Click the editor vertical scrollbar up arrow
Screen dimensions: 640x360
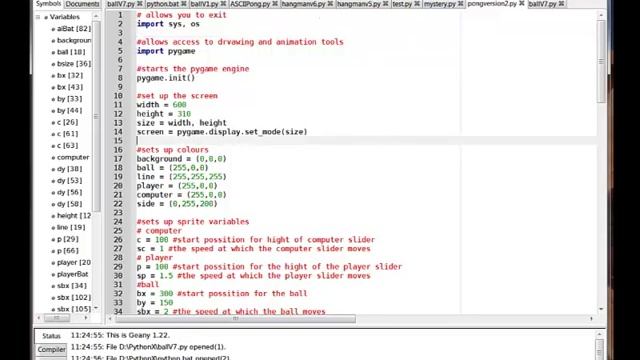pos(601,15)
